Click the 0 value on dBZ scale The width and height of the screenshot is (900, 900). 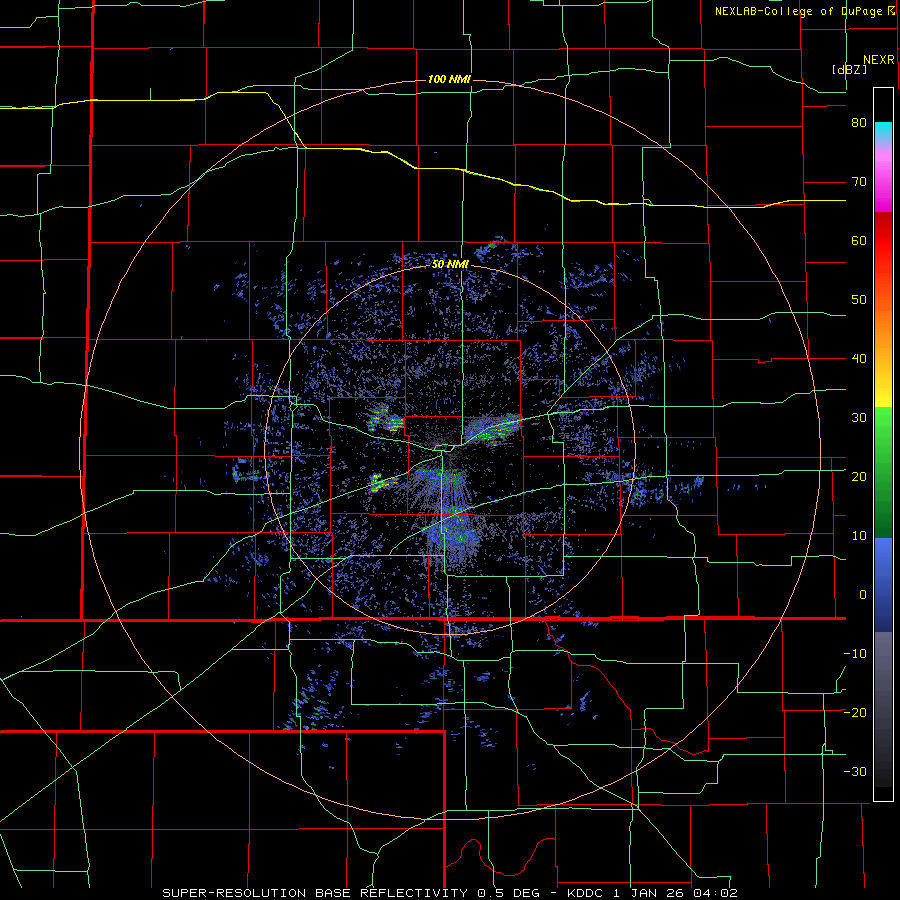coord(863,595)
